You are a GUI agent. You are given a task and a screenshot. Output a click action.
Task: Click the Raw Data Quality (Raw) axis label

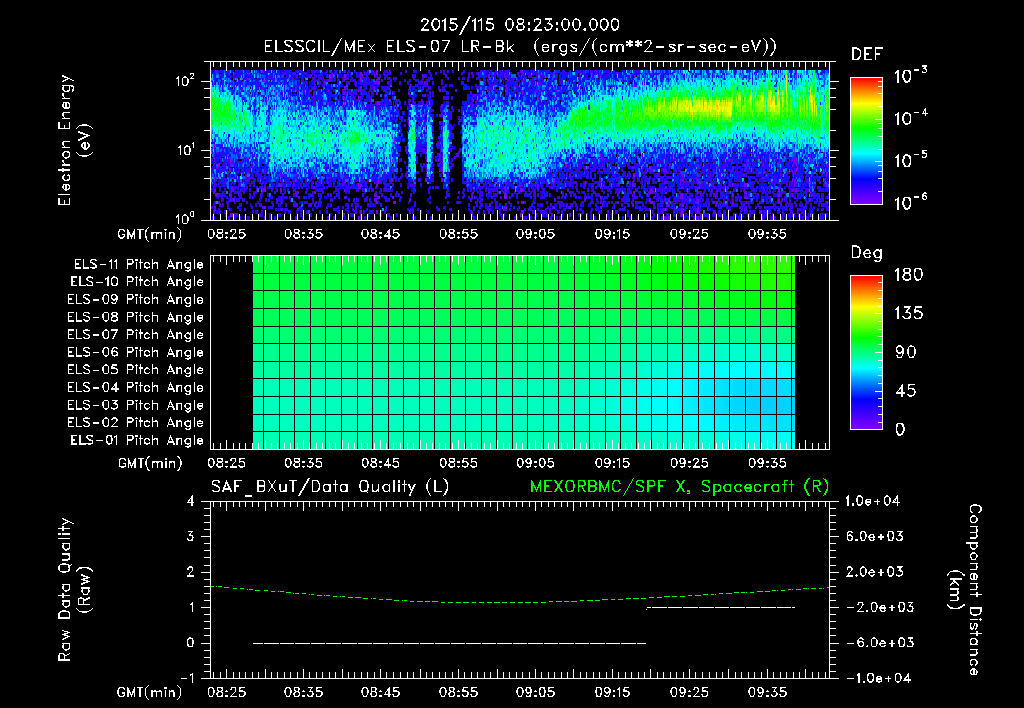[x=74, y=590]
